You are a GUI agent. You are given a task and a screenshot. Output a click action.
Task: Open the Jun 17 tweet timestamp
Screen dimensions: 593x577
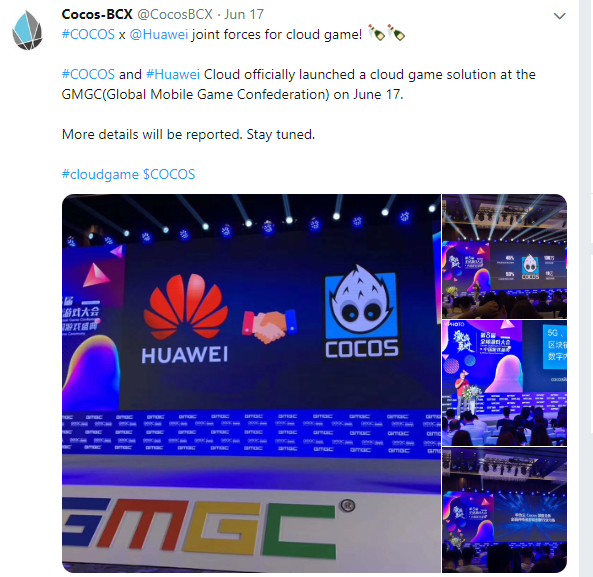[244, 14]
